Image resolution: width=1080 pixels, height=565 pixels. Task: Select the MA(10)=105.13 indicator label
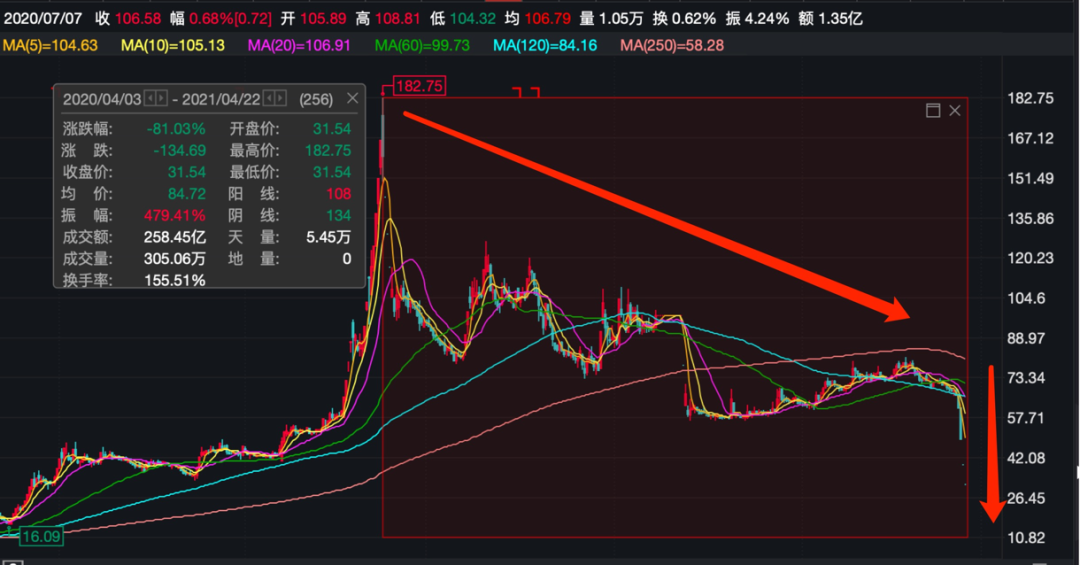click(173, 45)
